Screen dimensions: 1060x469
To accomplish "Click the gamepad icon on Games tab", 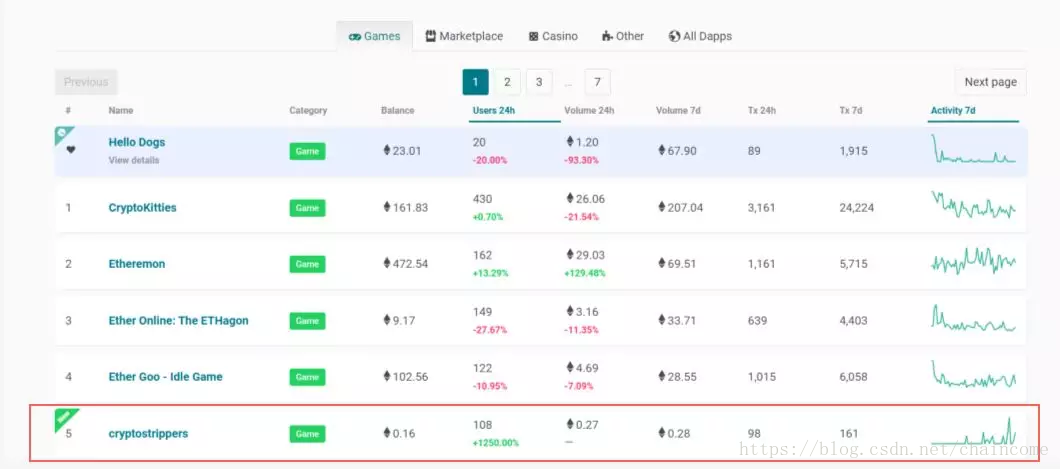I will coord(355,36).
